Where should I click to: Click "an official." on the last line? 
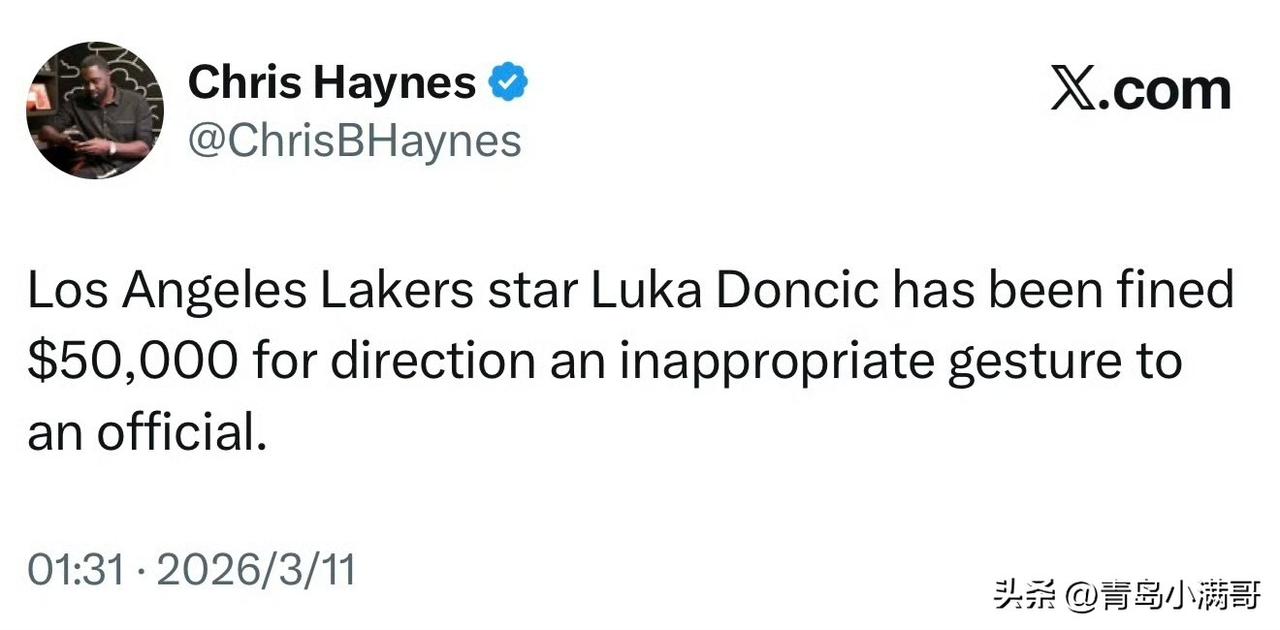148,433
